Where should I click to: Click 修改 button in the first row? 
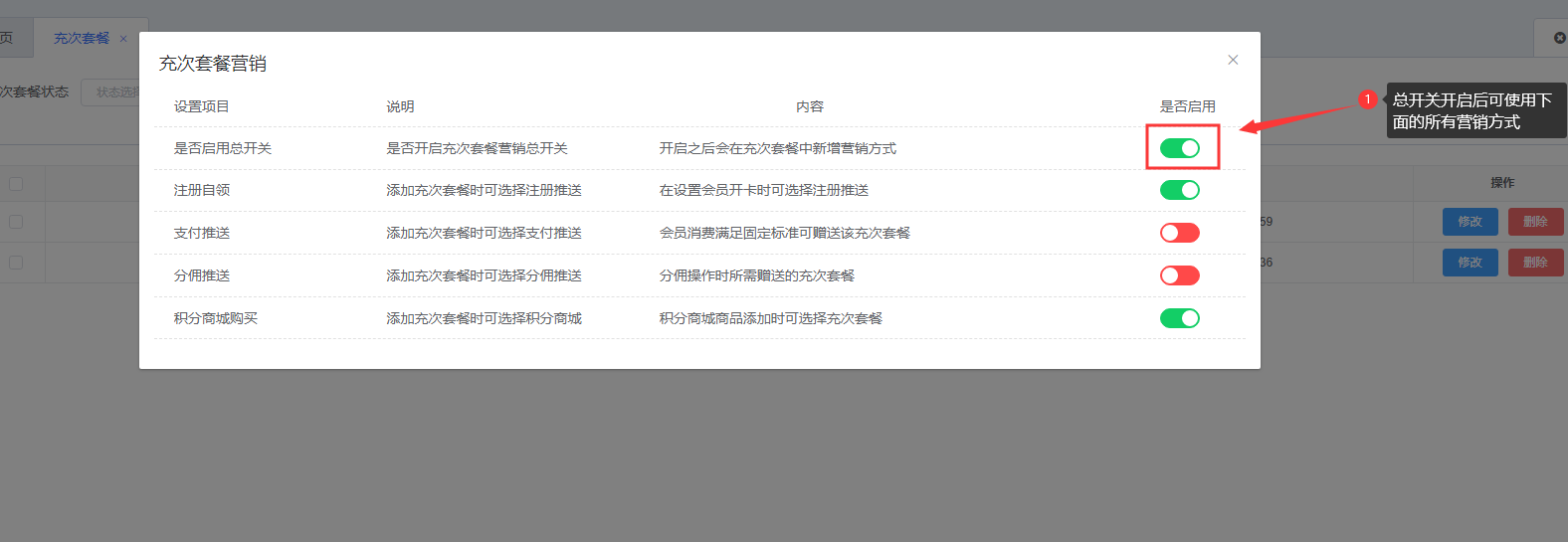1470,222
